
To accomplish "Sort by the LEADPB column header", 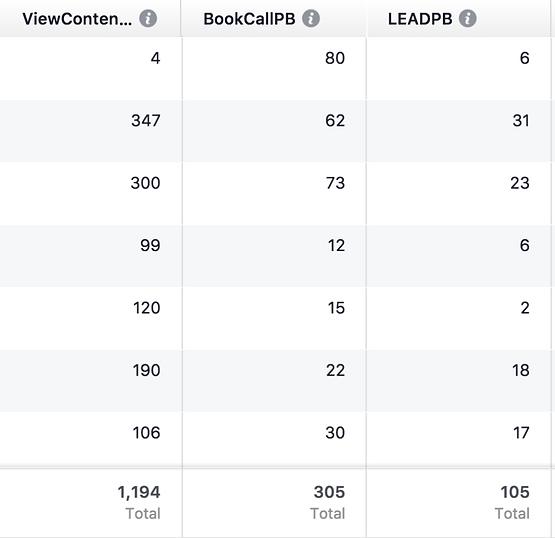I will 420,19.
